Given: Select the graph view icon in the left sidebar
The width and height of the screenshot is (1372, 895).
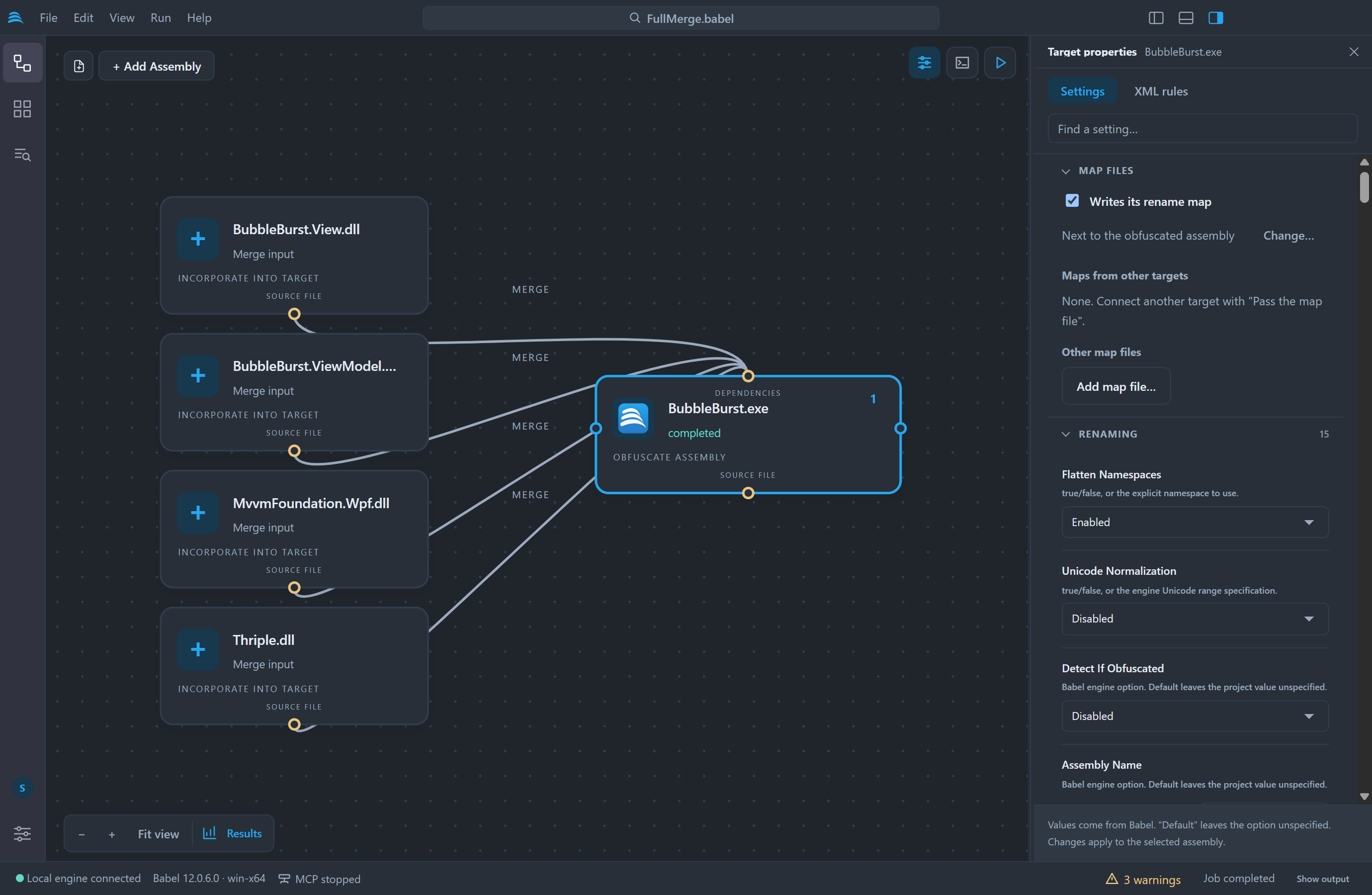Looking at the screenshot, I should pos(22,63).
